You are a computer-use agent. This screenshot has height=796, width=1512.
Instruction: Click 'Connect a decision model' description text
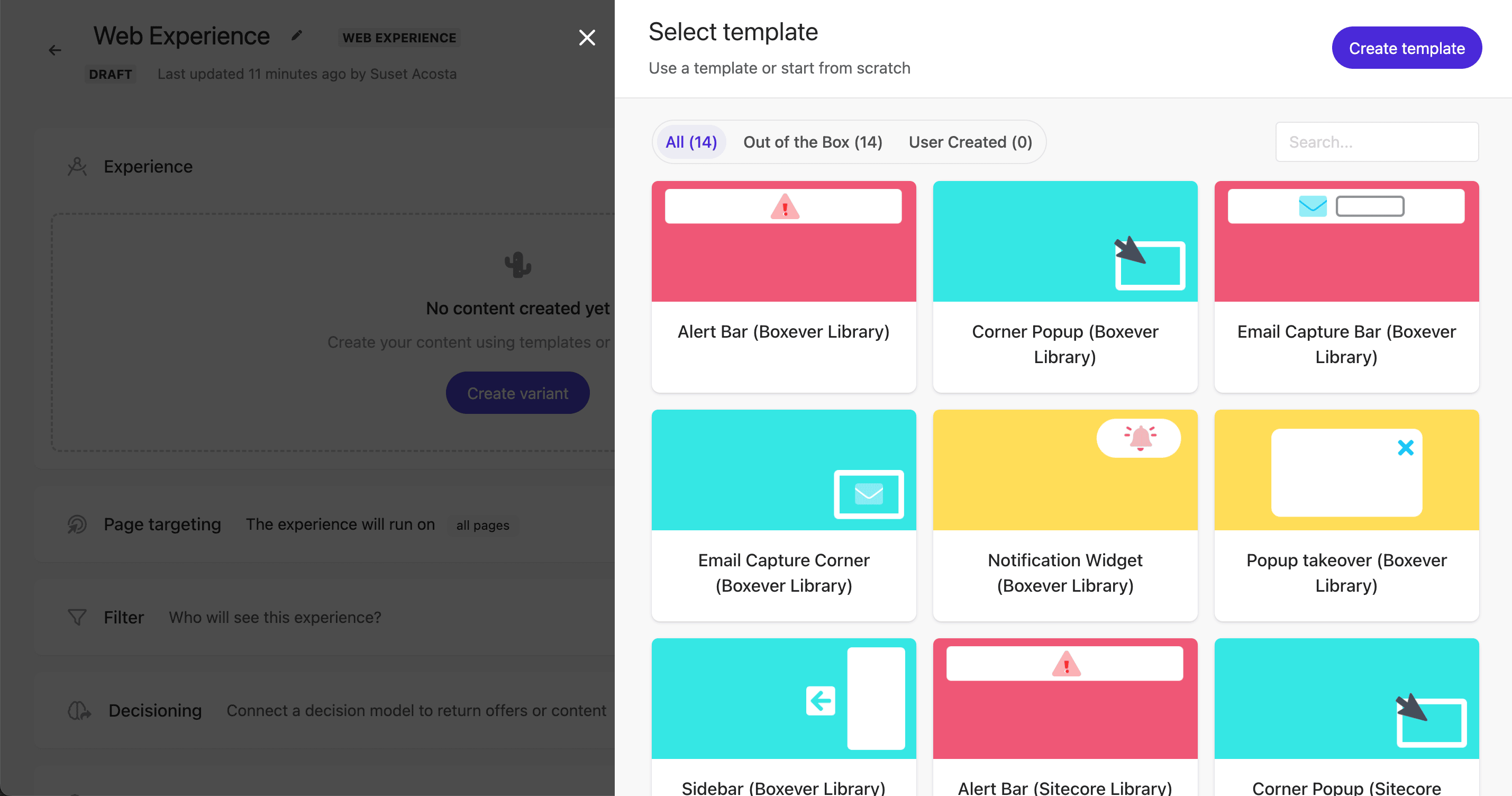(x=416, y=710)
